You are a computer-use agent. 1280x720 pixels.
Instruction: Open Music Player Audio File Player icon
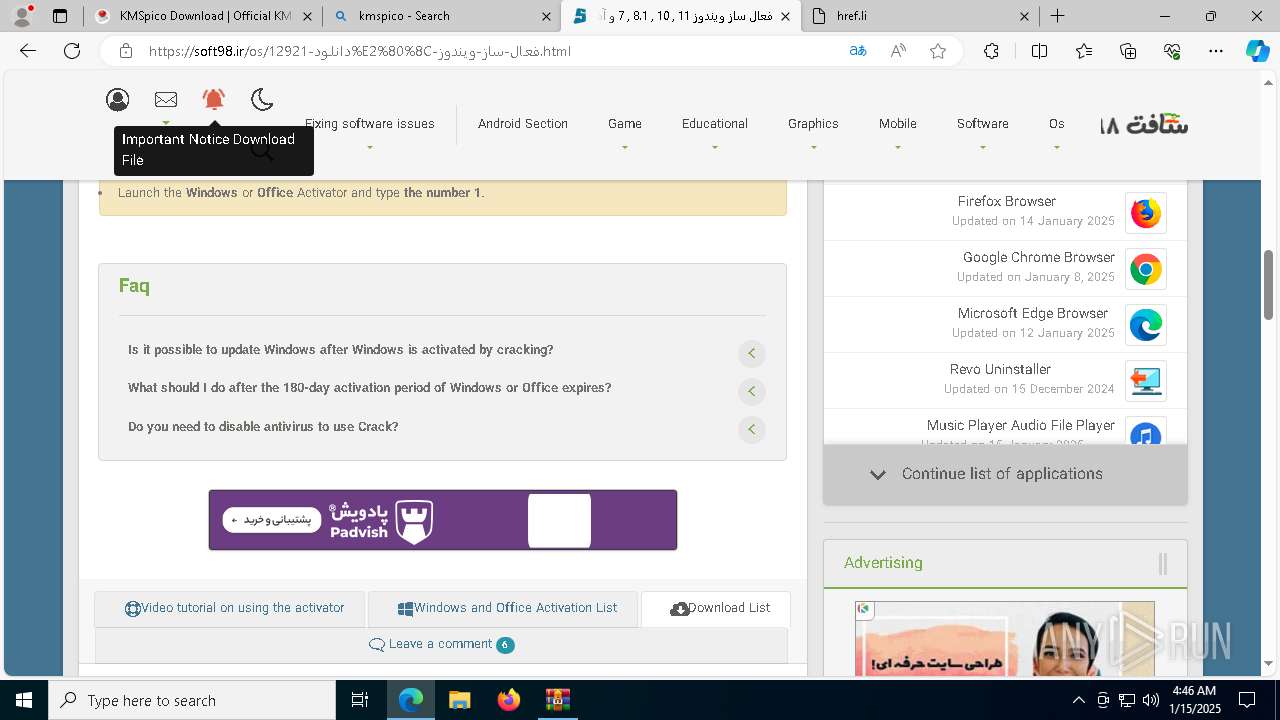[1146, 432]
